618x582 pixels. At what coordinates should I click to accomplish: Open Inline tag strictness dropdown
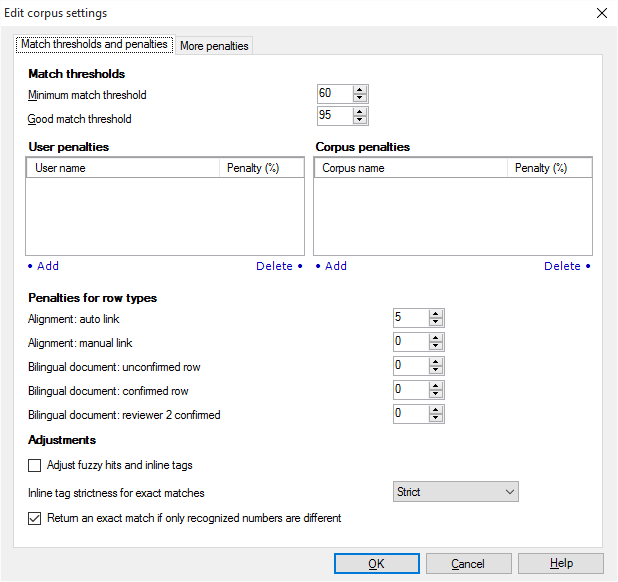[453, 492]
